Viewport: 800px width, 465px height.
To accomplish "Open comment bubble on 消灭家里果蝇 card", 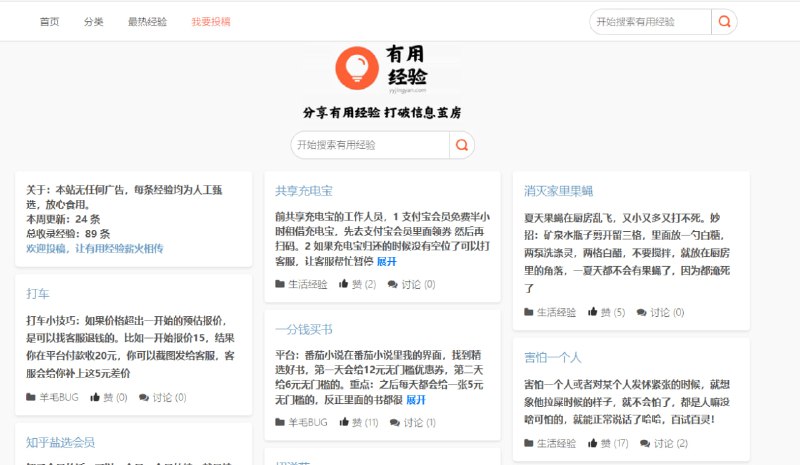I will (641, 312).
